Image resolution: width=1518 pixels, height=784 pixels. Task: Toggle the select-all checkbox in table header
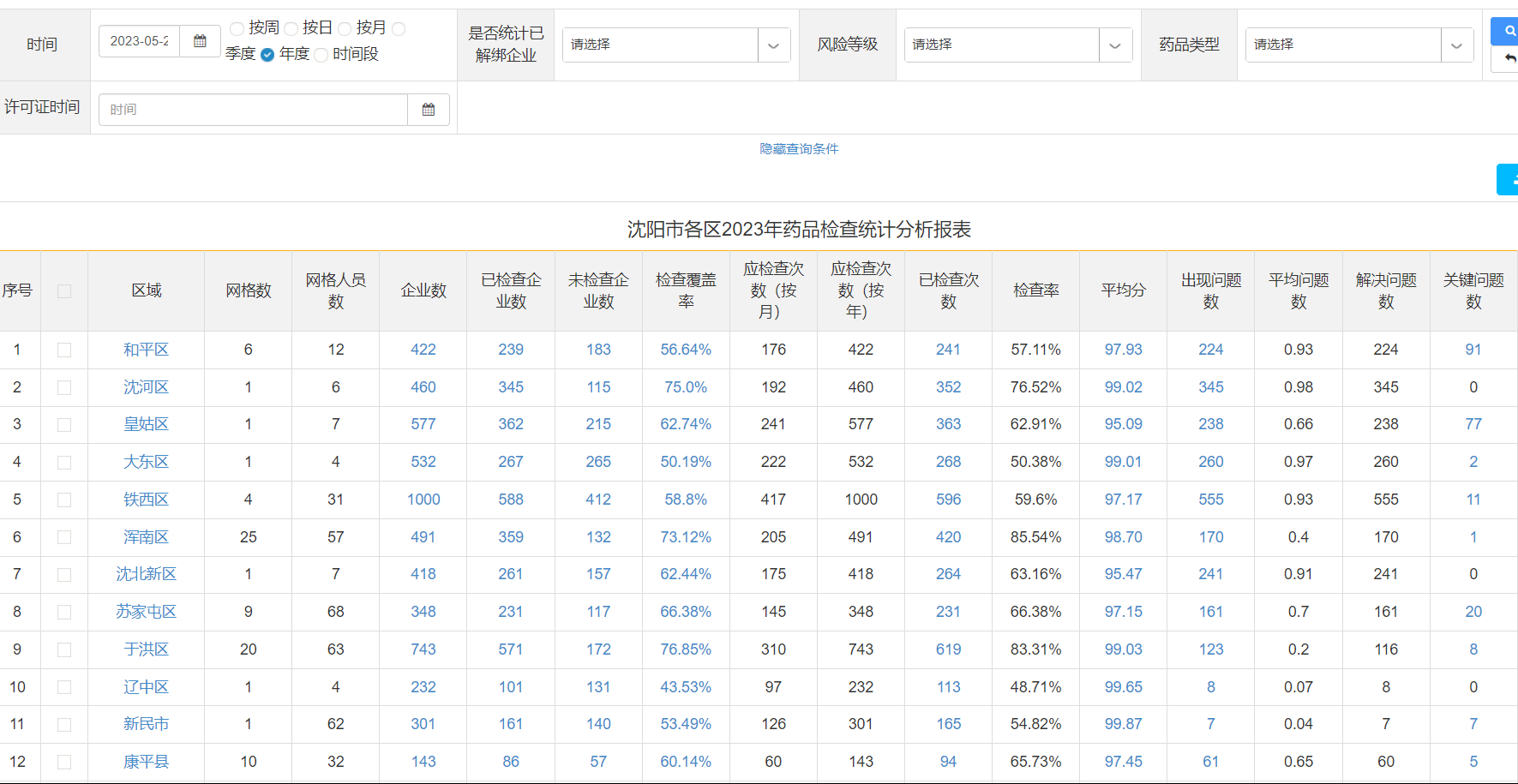64,291
